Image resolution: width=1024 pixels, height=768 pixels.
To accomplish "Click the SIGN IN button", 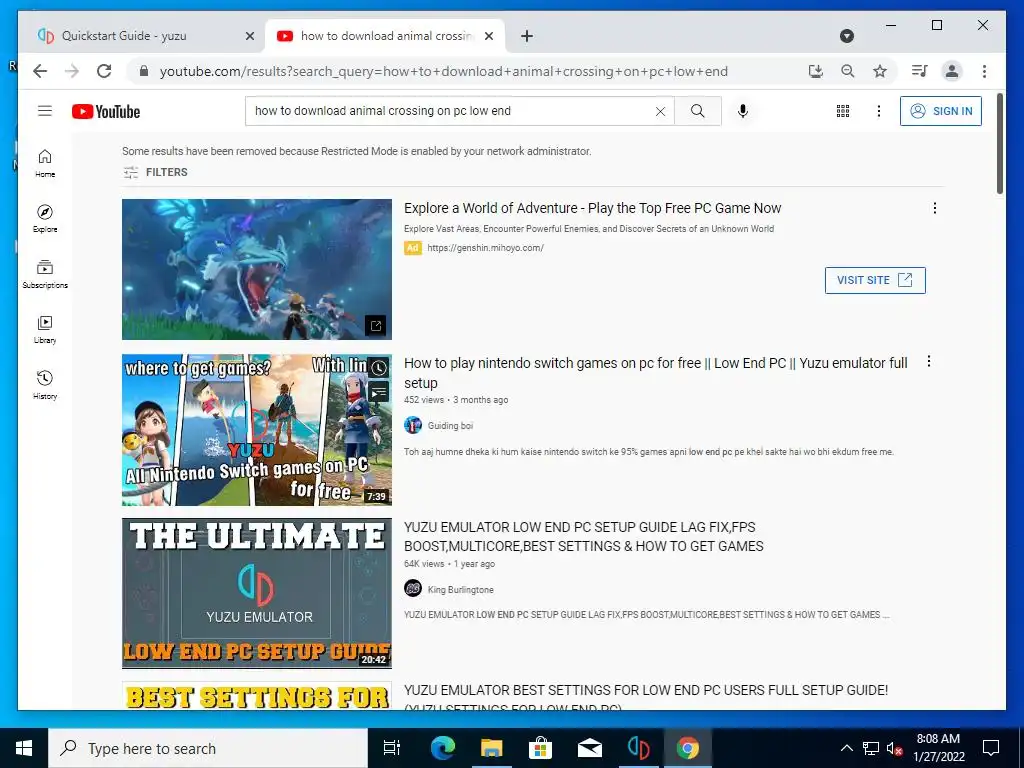I will click(940, 111).
